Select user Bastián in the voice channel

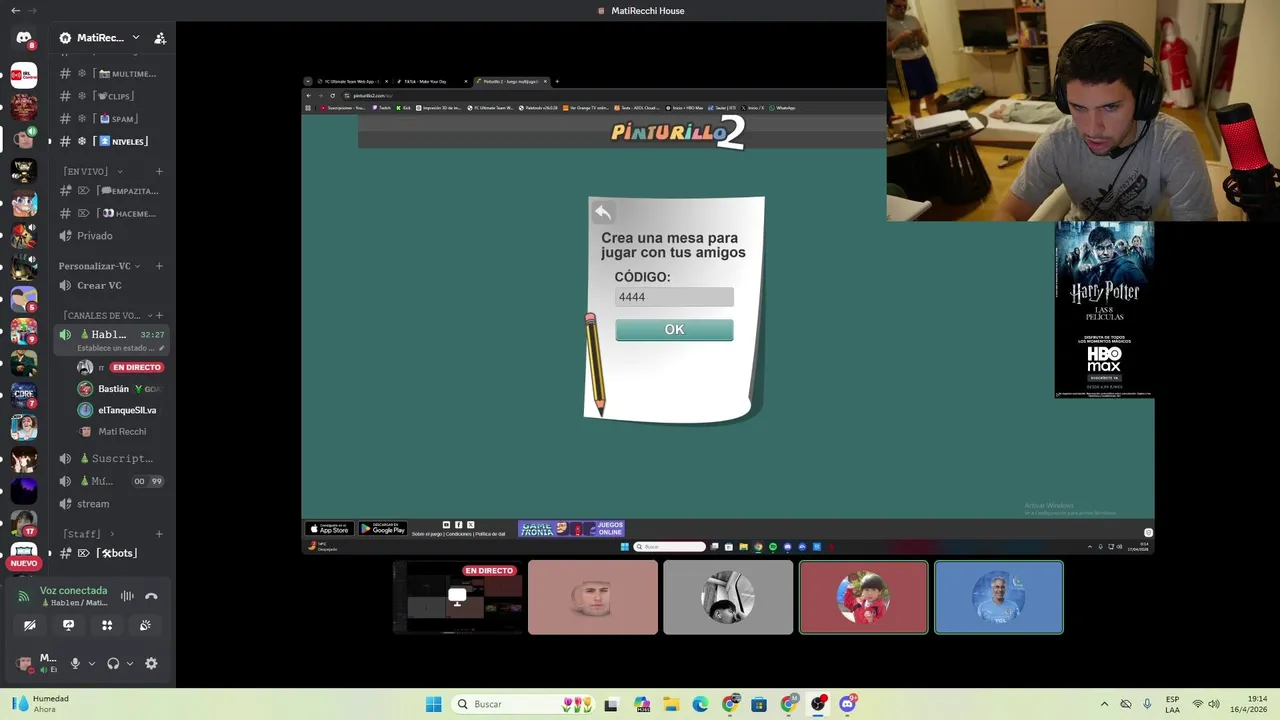pyautogui.click(x=121, y=389)
